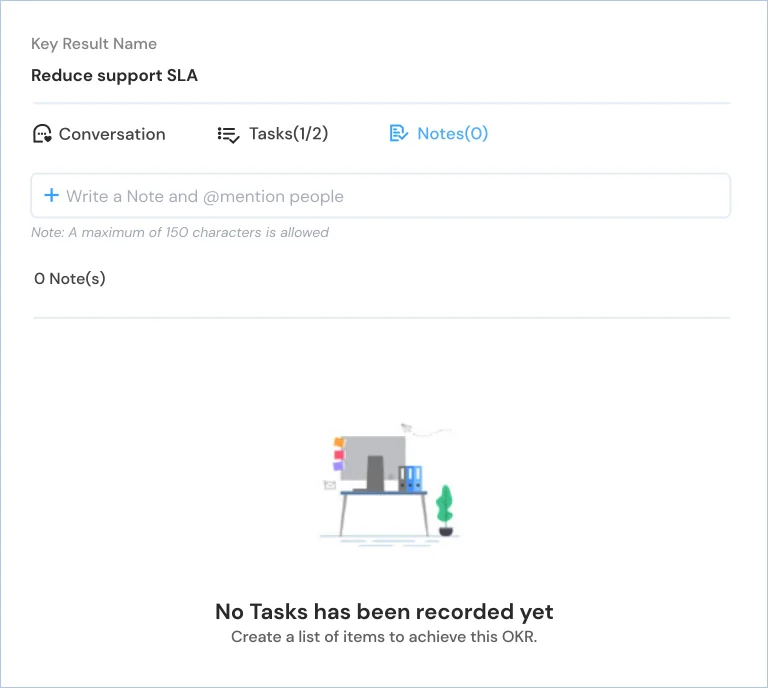Screen dimensions: 768x688
Task: Click the green plant in illustration
Action: 445,510
